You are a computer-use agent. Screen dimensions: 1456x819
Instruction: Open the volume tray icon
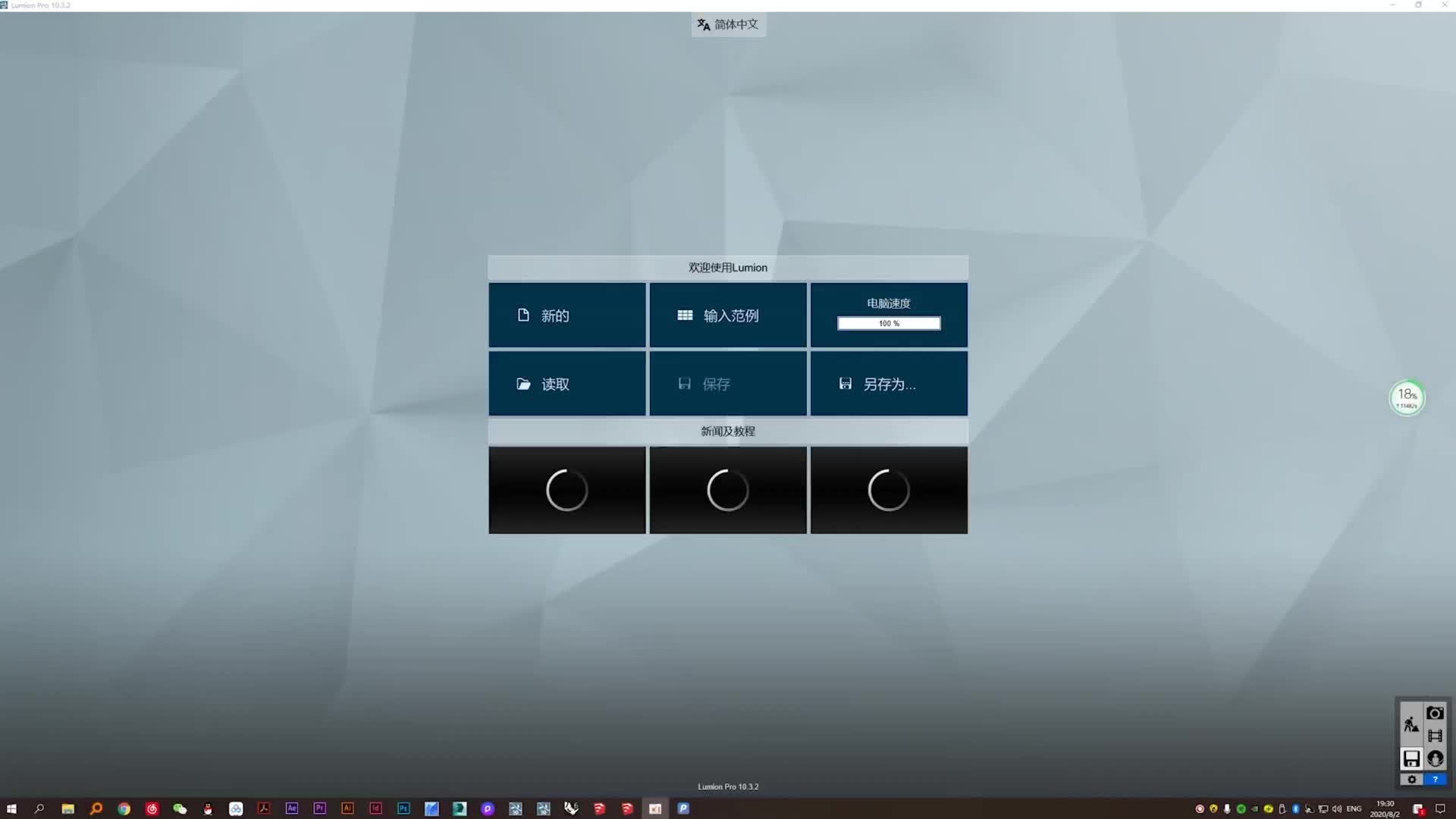point(1336,808)
